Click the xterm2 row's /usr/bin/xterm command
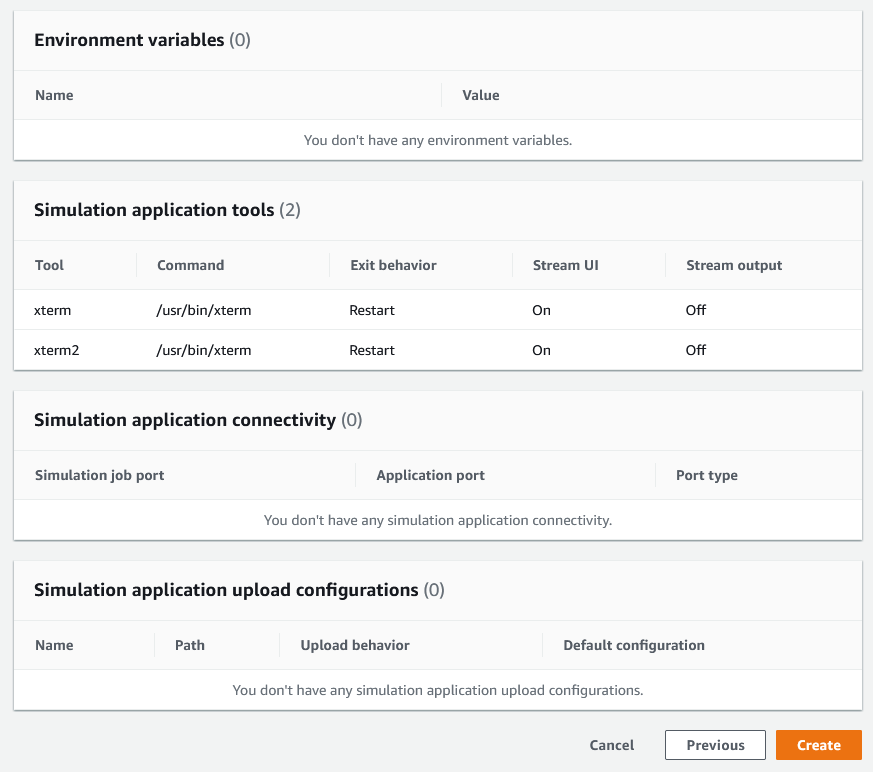873x772 pixels. (x=204, y=350)
